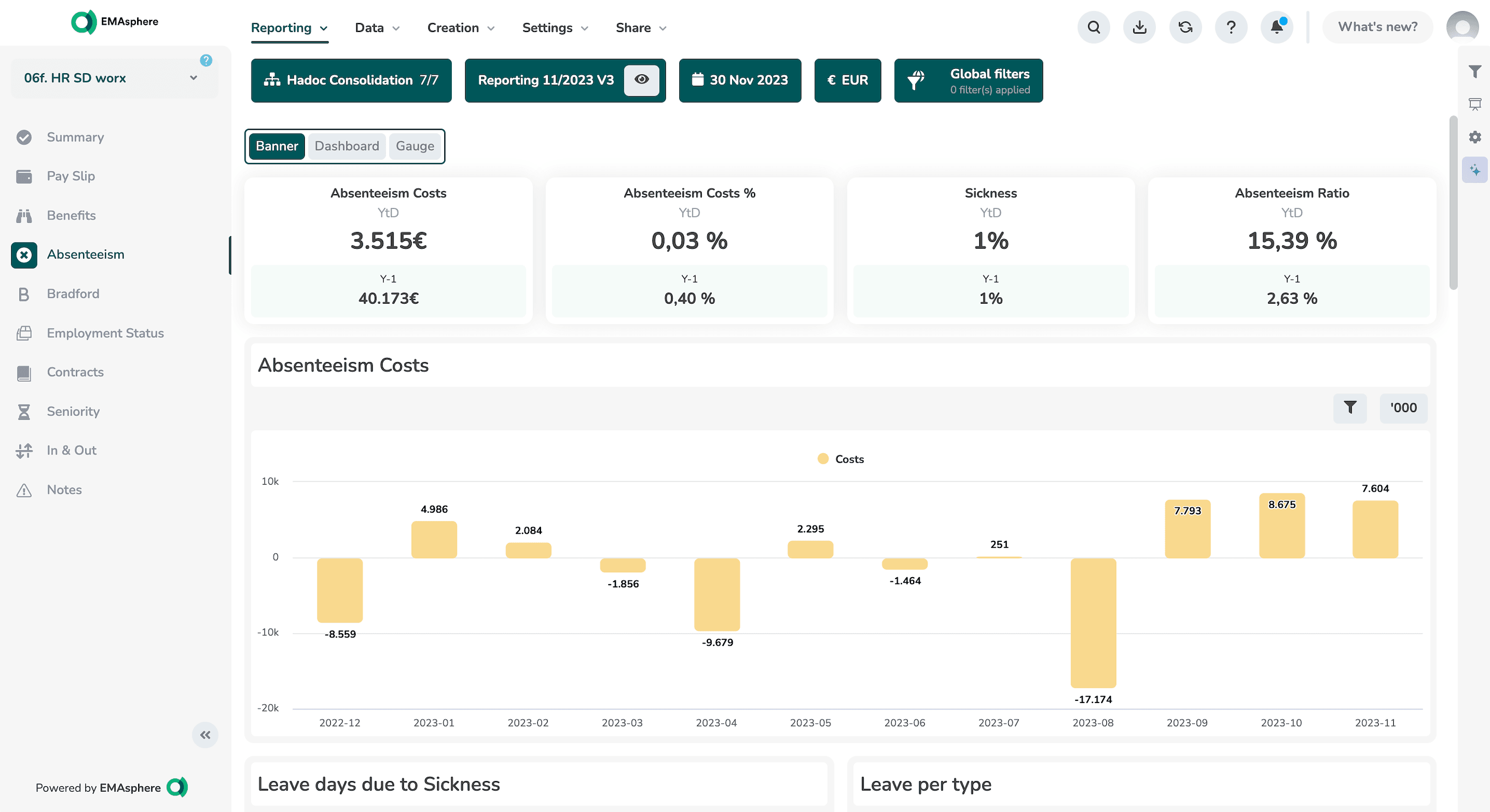Click the refresh sync icon
Image resolution: width=1490 pixels, height=812 pixels.
click(x=1185, y=27)
